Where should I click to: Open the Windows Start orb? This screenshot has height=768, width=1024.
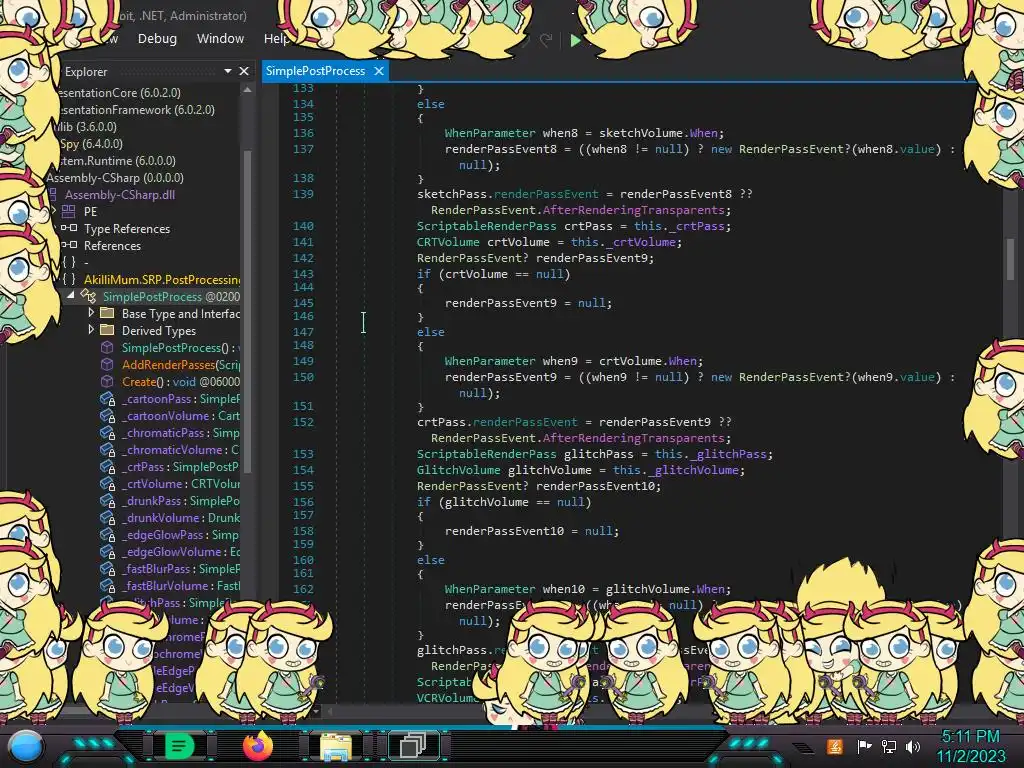(x=26, y=746)
